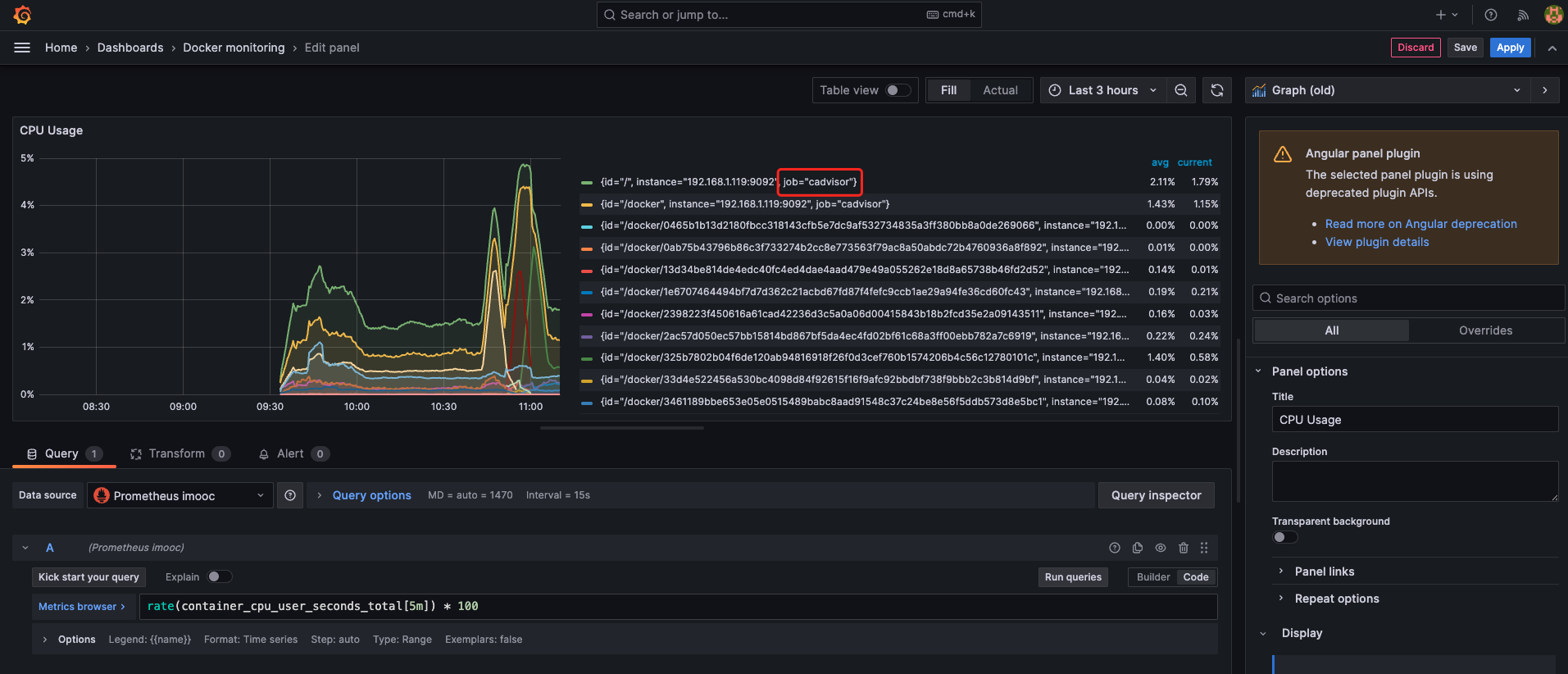Open the hamburger navigation menu
This screenshot has width=1568, height=674.
tap(22, 48)
